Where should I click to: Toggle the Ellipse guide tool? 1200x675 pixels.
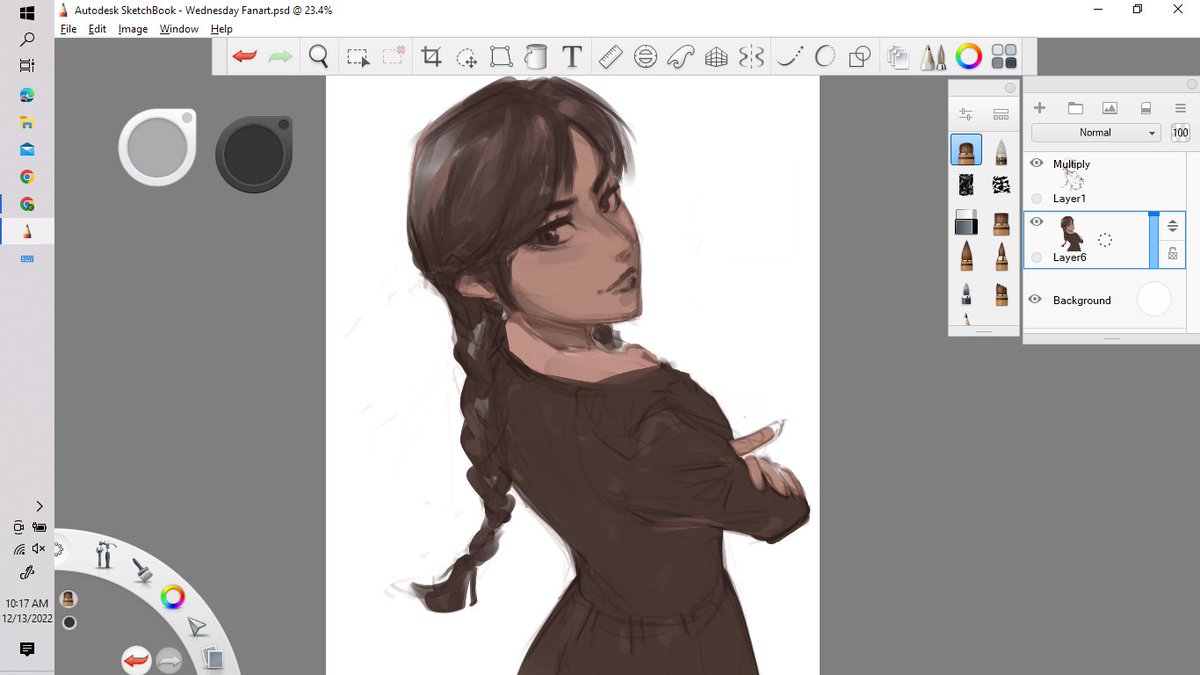(645, 57)
